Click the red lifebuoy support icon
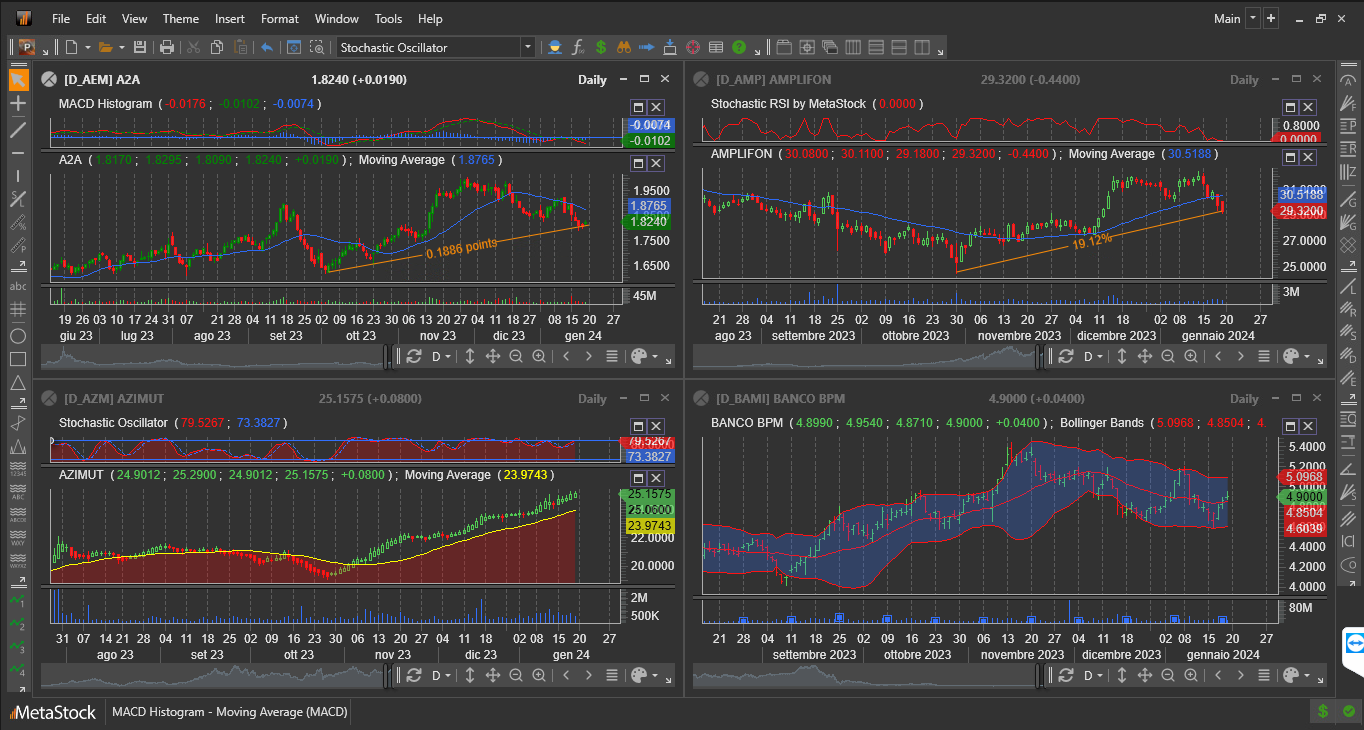This screenshot has width=1364, height=730. click(x=693, y=47)
